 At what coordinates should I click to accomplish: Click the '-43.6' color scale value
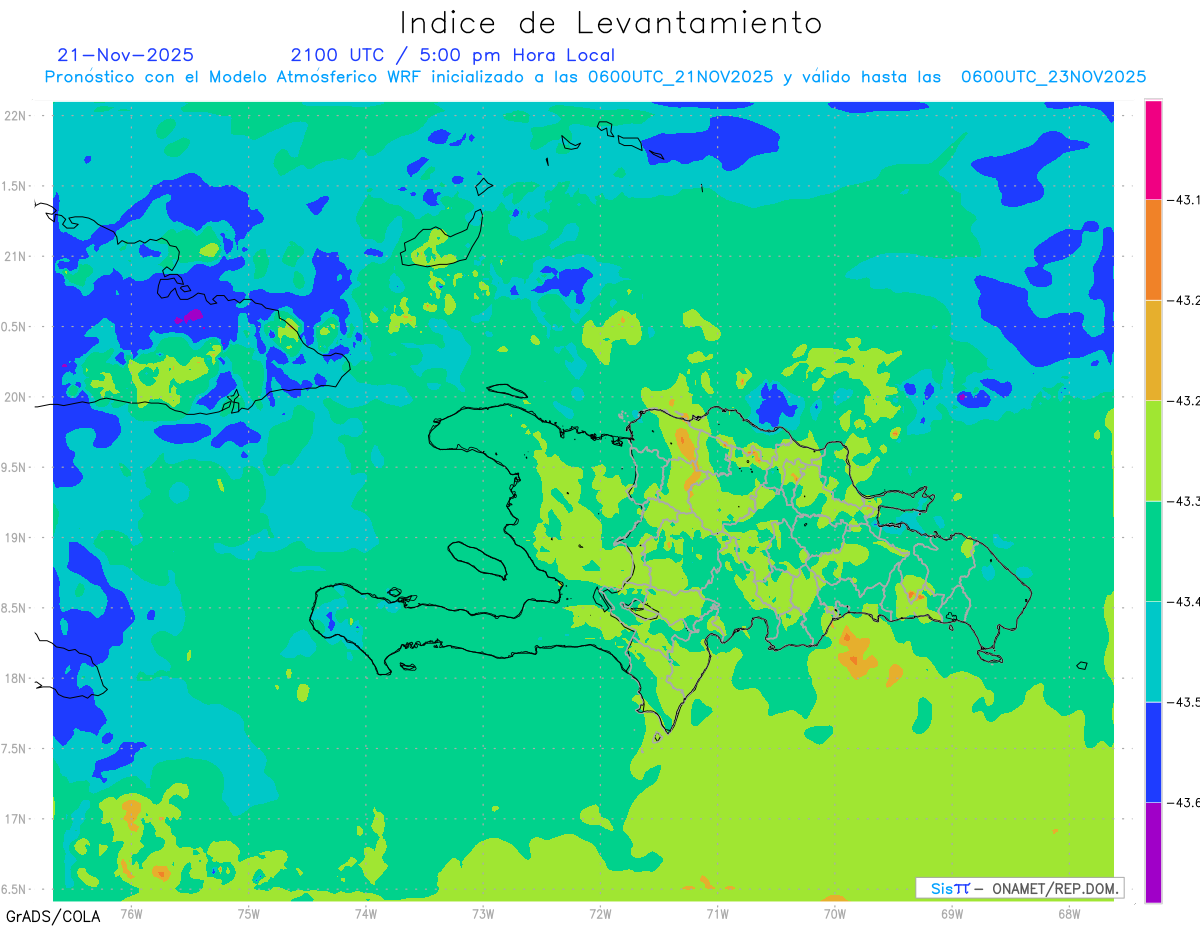[x=1184, y=803]
